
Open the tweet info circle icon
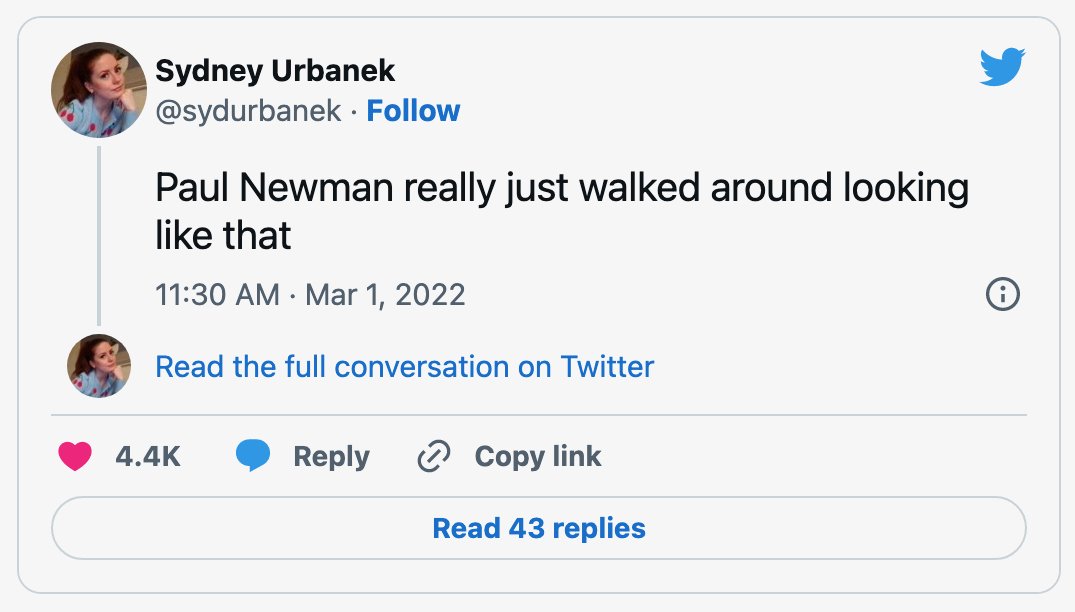pyautogui.click(x=1002, y=295)
